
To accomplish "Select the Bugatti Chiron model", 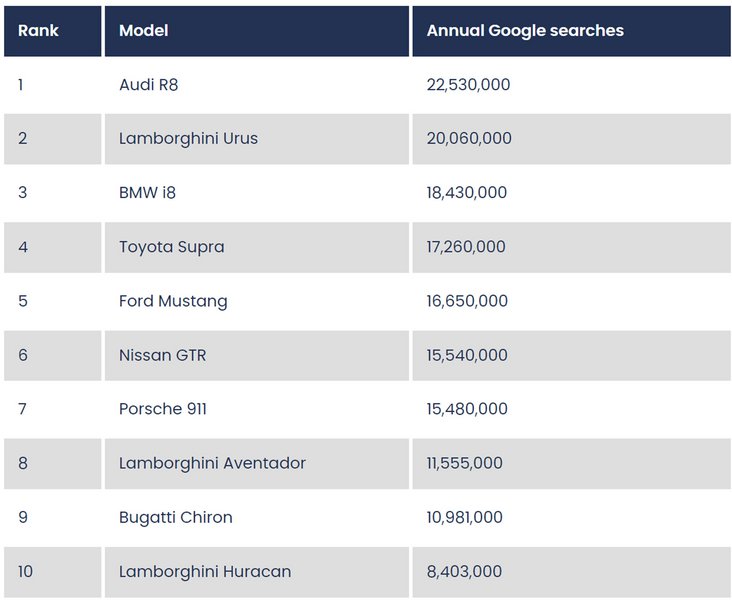I will [175, 517].
